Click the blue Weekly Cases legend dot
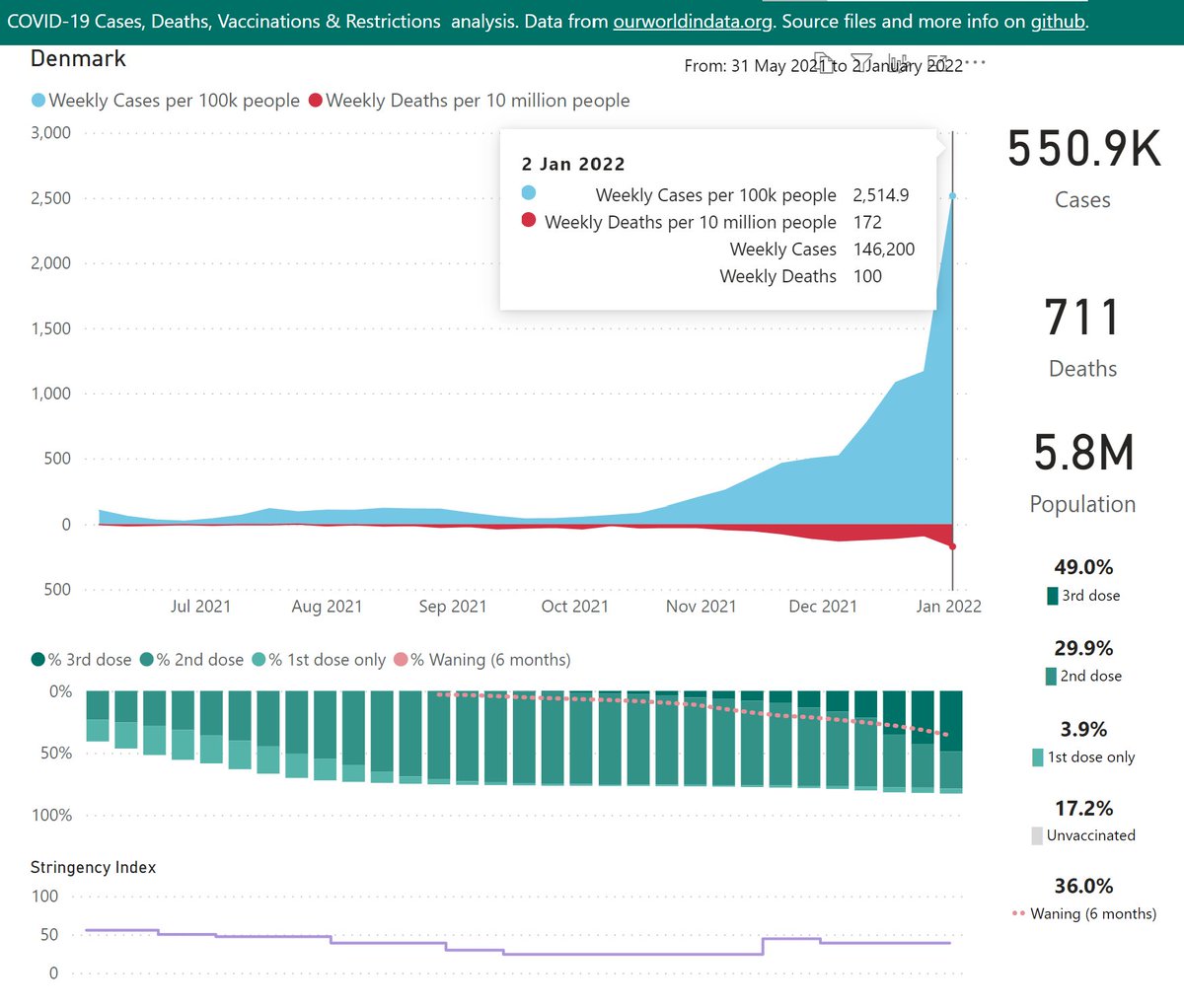The image size is (1184, 1008). tap(38, 101)
